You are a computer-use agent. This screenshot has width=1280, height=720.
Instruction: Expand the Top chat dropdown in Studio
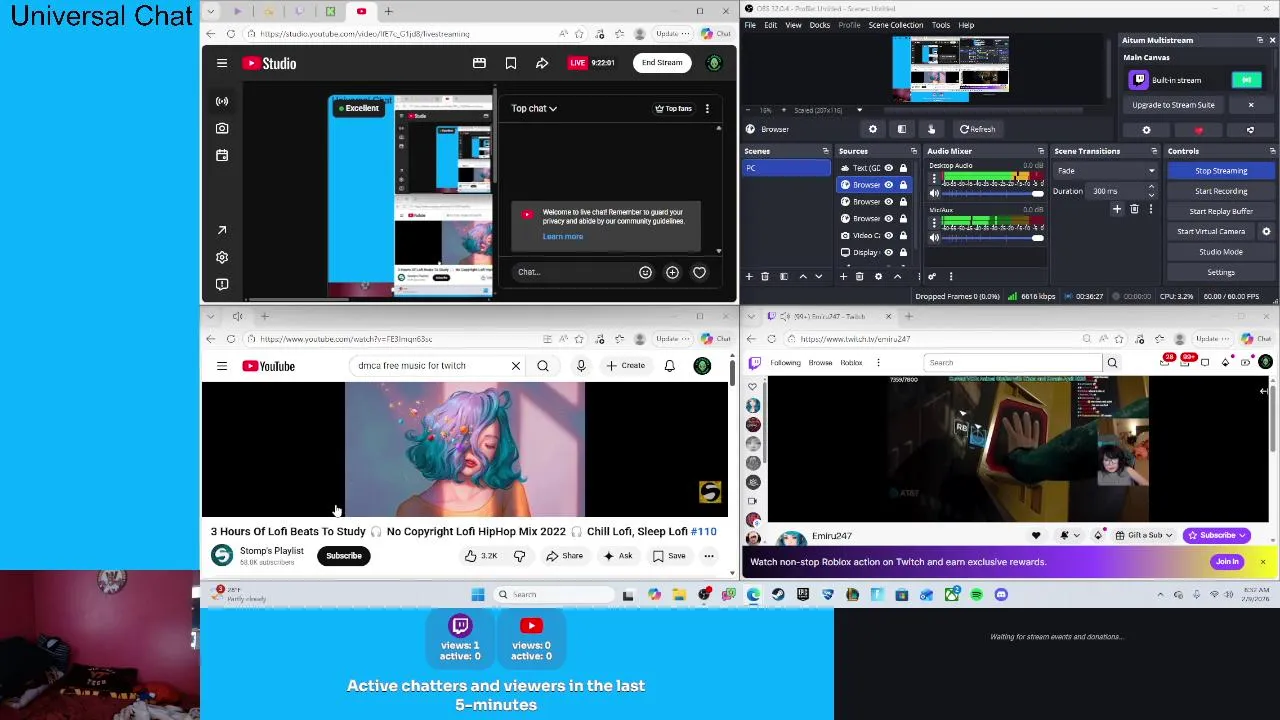click(x=534, y=108)
